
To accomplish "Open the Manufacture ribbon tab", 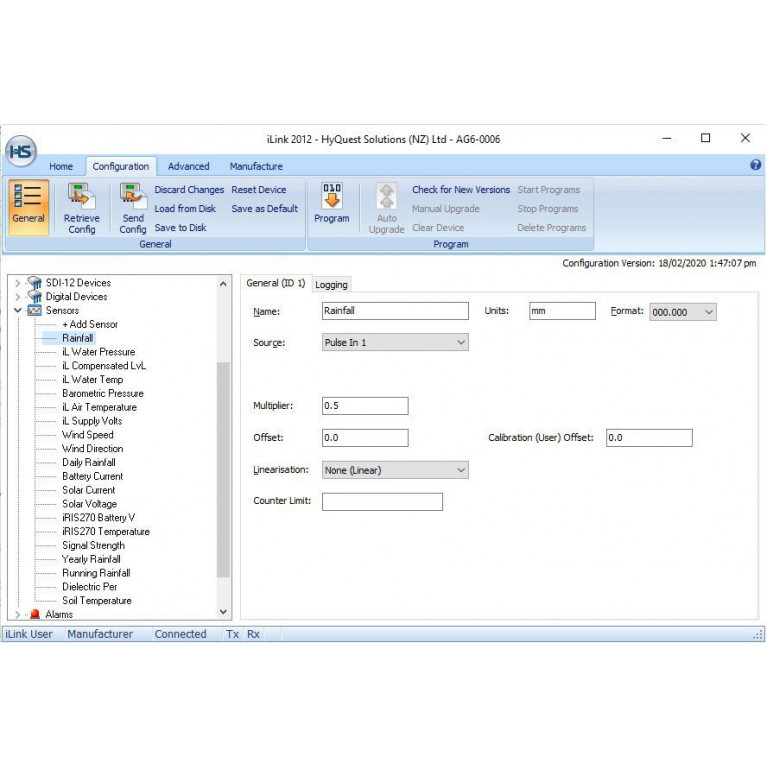I will [x=256, y=166].
